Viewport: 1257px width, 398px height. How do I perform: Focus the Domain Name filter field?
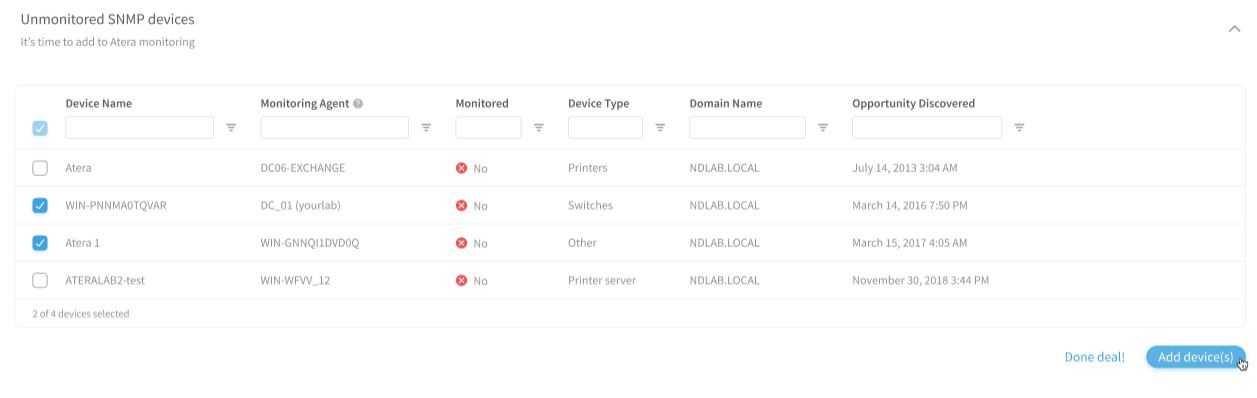click(x=747, y=127)
